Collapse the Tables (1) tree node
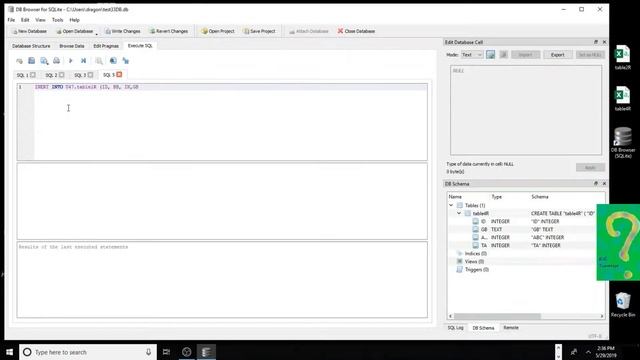Image resolution: width=640 pixels, height=360 pixels. 451,205
